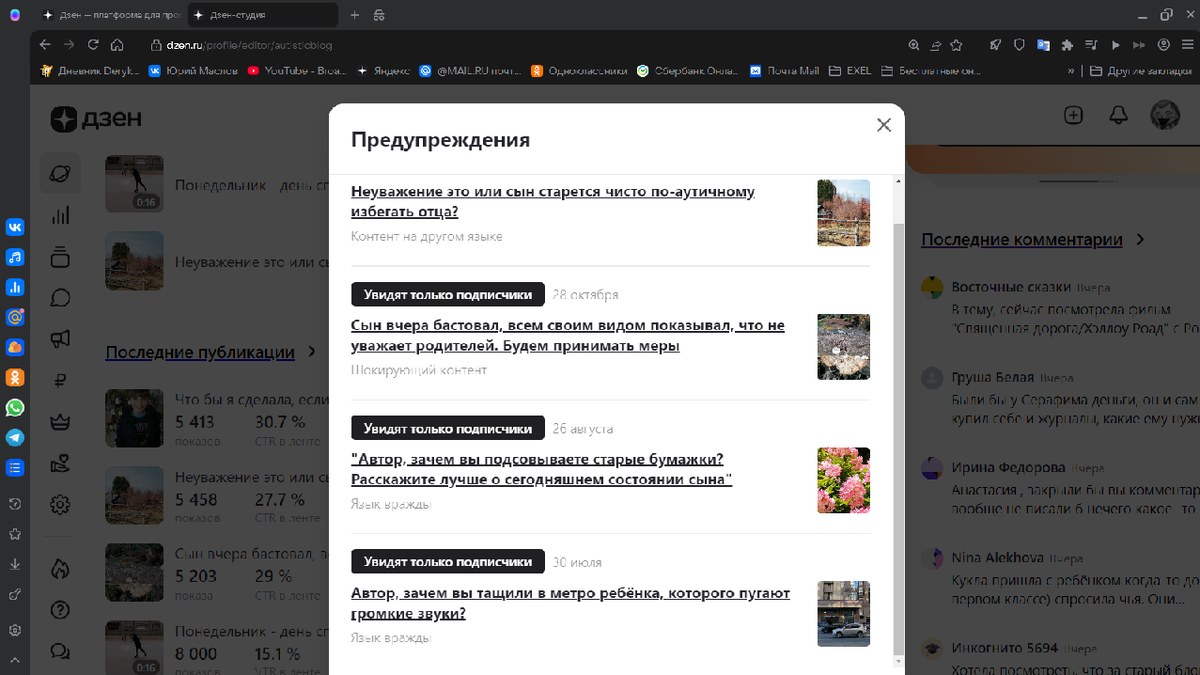The image size is (1200, 675).
Task: Click the flame trends icon in the sidebar
Action: [x=60, y=567]
